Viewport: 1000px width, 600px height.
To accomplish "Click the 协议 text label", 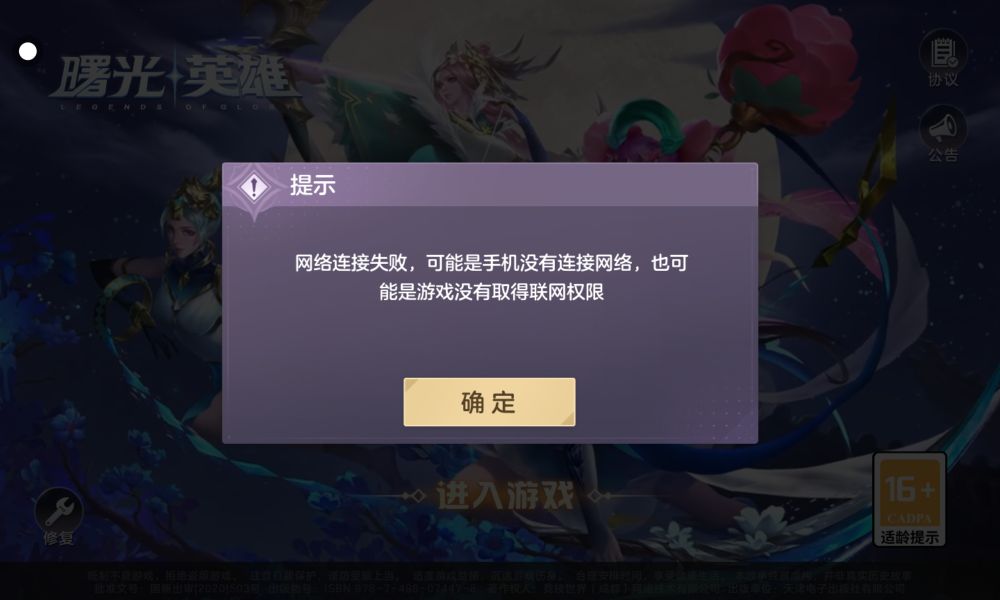I will 943,80.
